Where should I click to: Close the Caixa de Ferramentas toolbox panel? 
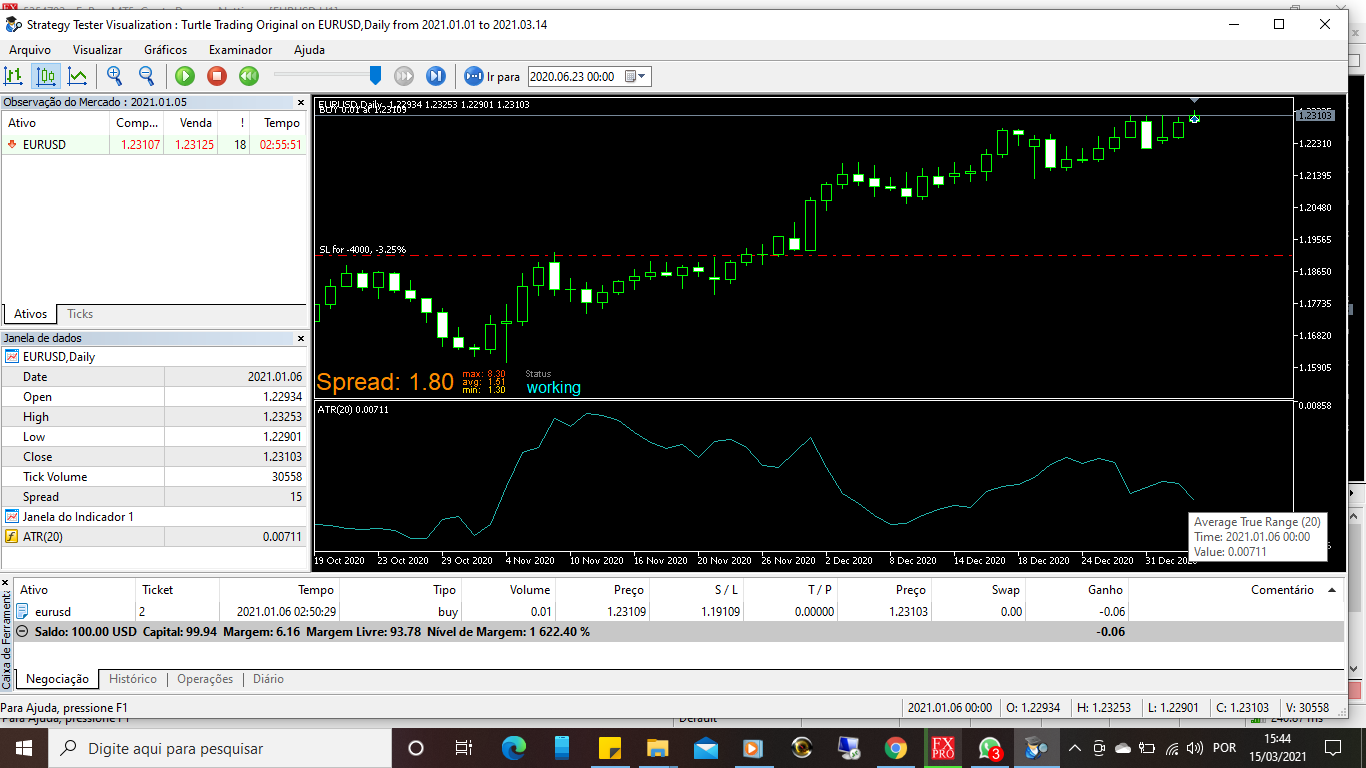[x=6, y=583]
